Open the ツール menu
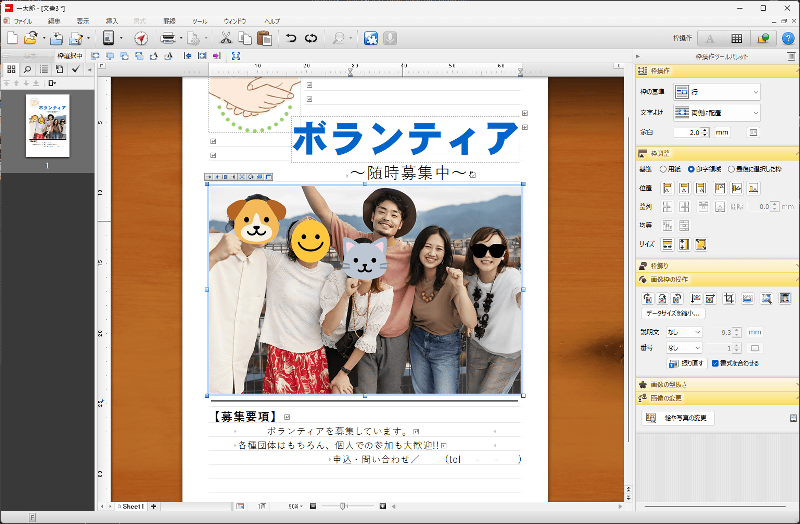The height and width of the screenshot is (524, 800). pyautogui.click(x=200, y=20)
